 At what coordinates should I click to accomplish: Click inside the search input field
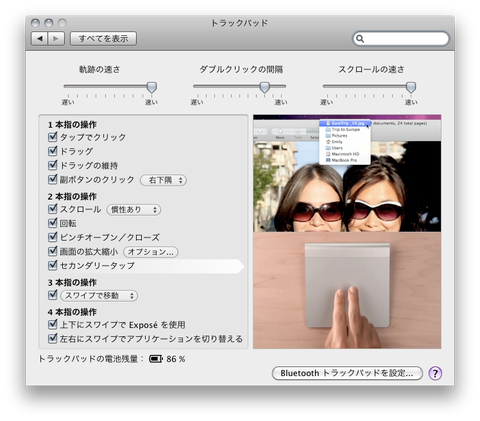(x=401, y=39)
